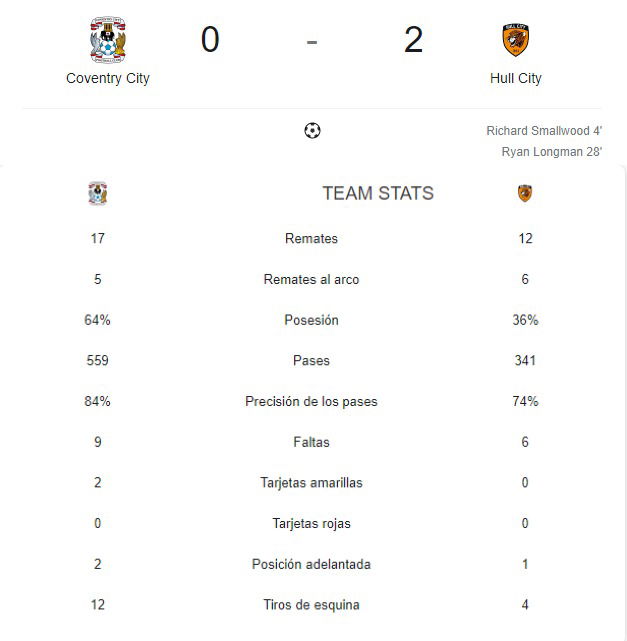Select goal scorer Ryan Longman 28'
The width and height of the screenshot is (627, 641).
[x=552, y=152]
